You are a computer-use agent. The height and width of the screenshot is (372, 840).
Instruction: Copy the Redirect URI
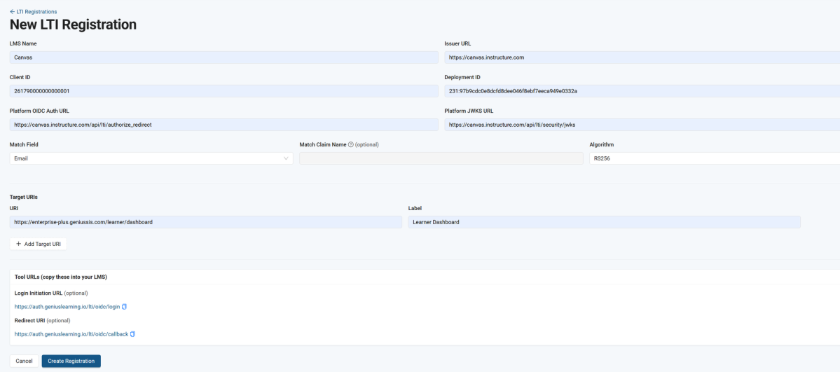tap(132, 334)
